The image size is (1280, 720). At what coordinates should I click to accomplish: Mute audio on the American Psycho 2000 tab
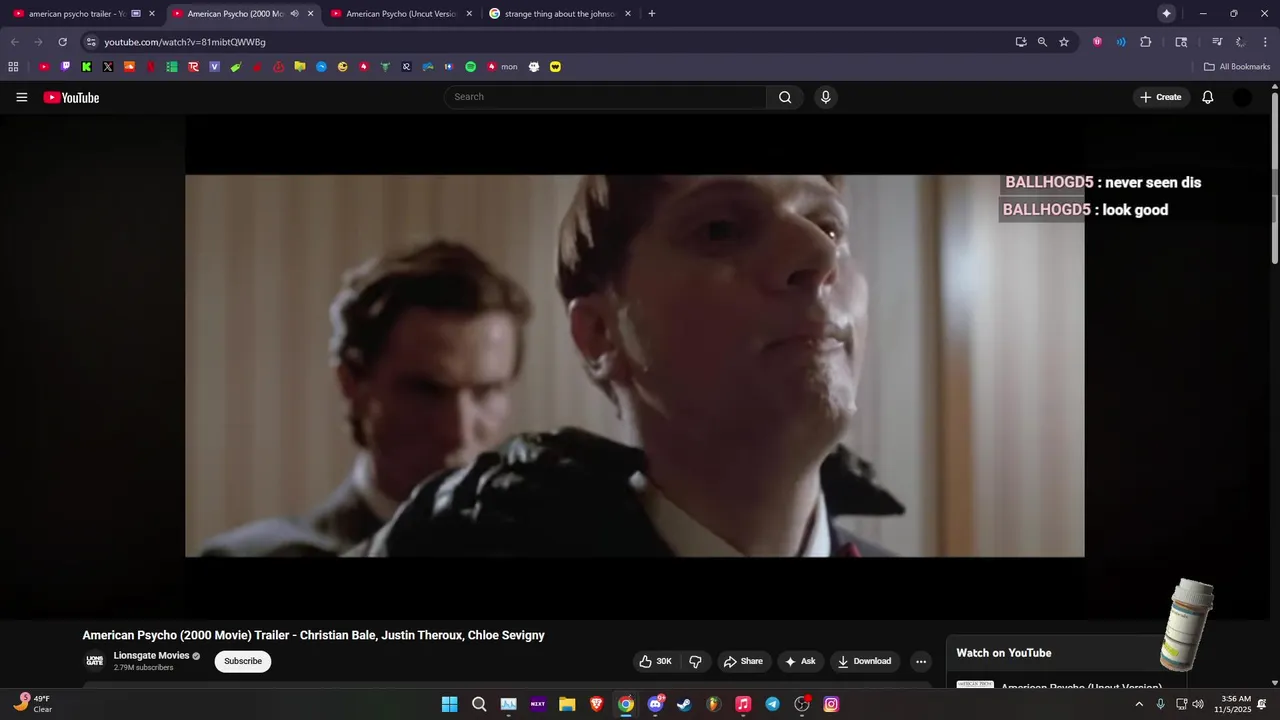click(294, 14)
